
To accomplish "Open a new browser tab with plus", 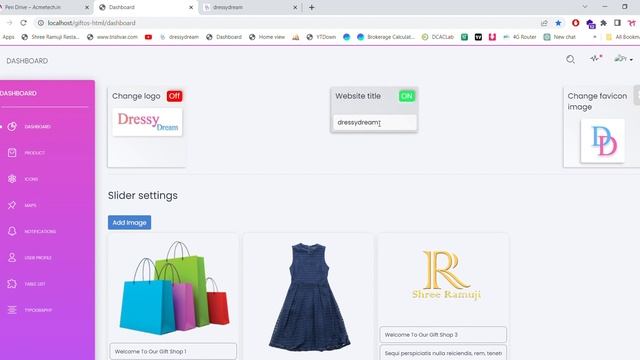I will [312, 7].
